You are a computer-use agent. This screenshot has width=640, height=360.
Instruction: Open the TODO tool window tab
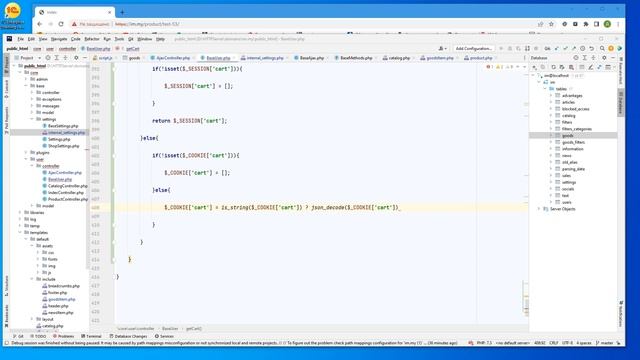point(38,336)
